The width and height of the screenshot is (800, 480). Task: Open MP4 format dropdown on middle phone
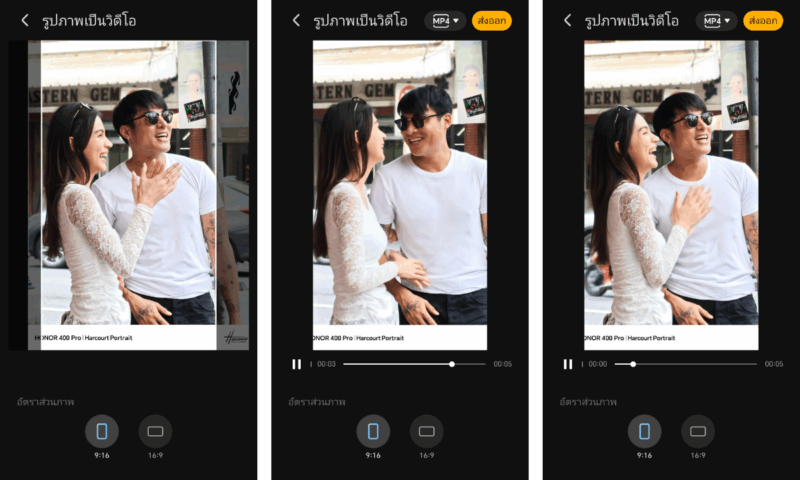(x=445, y=21)
